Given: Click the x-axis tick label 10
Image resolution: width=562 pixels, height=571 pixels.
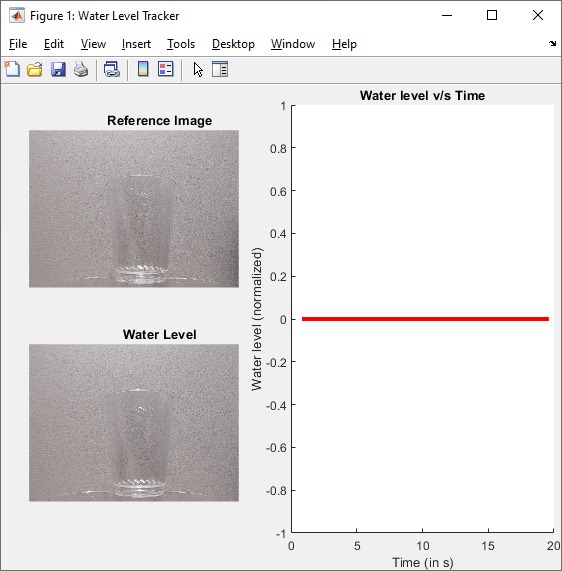Looking at the screenshot, I should tap(423, 546).
